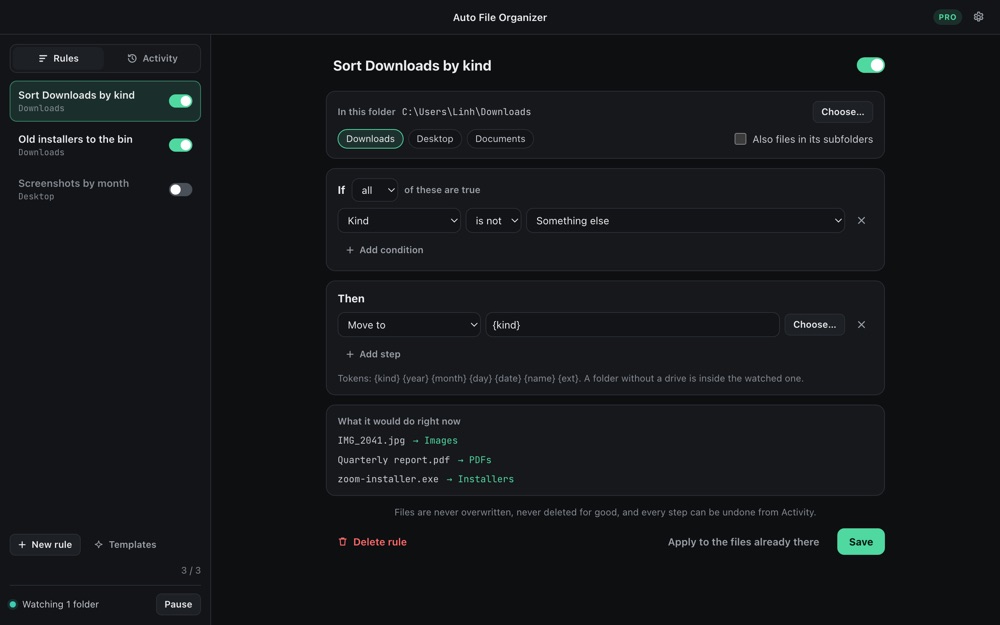1000x625 pixels.
Task: Click Choose... for the destination folder
Action: click(814, 325)
